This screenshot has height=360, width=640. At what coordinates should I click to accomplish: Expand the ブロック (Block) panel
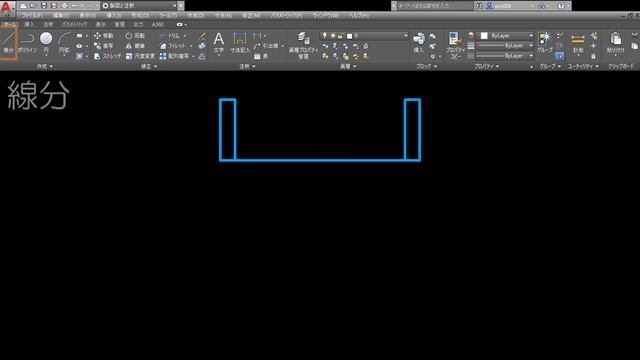427,66
